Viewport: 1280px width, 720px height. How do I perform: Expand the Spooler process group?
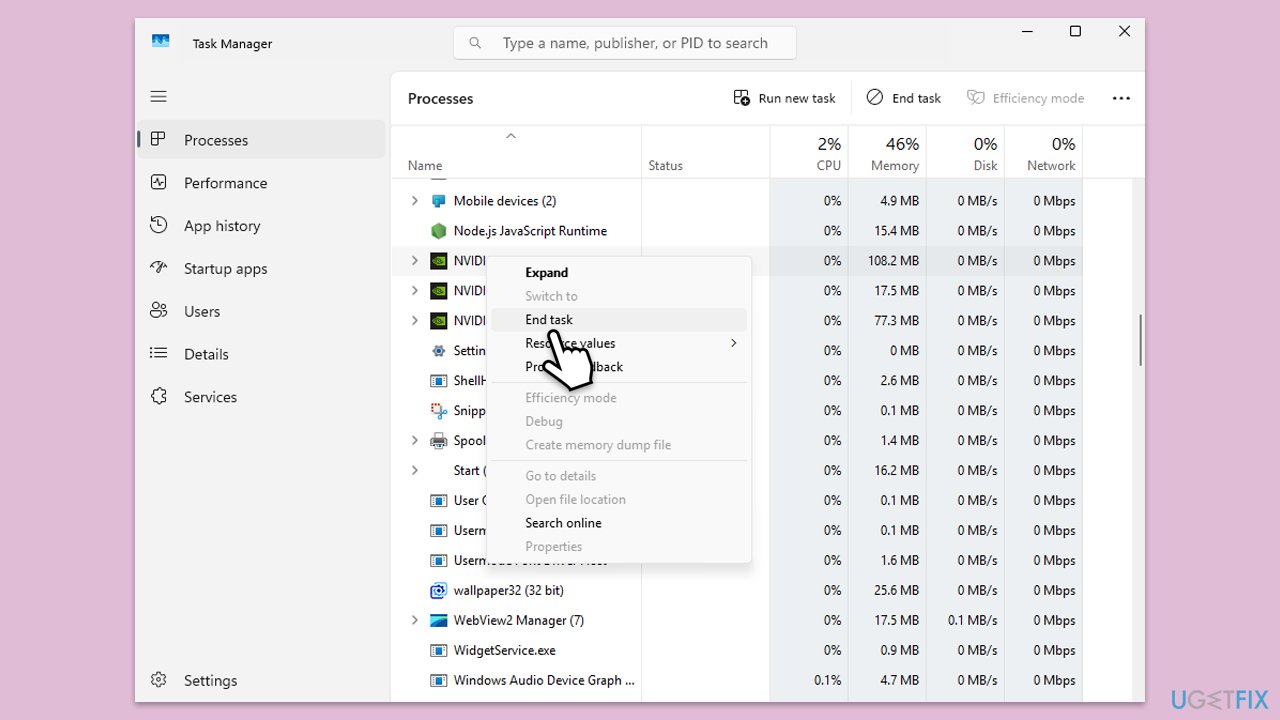[415, 441]
